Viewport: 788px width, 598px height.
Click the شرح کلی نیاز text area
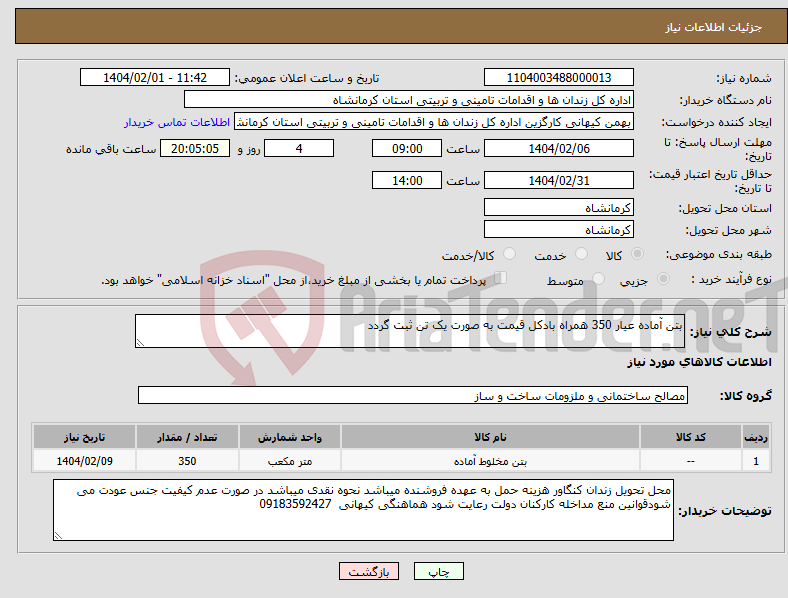(410, 331)
